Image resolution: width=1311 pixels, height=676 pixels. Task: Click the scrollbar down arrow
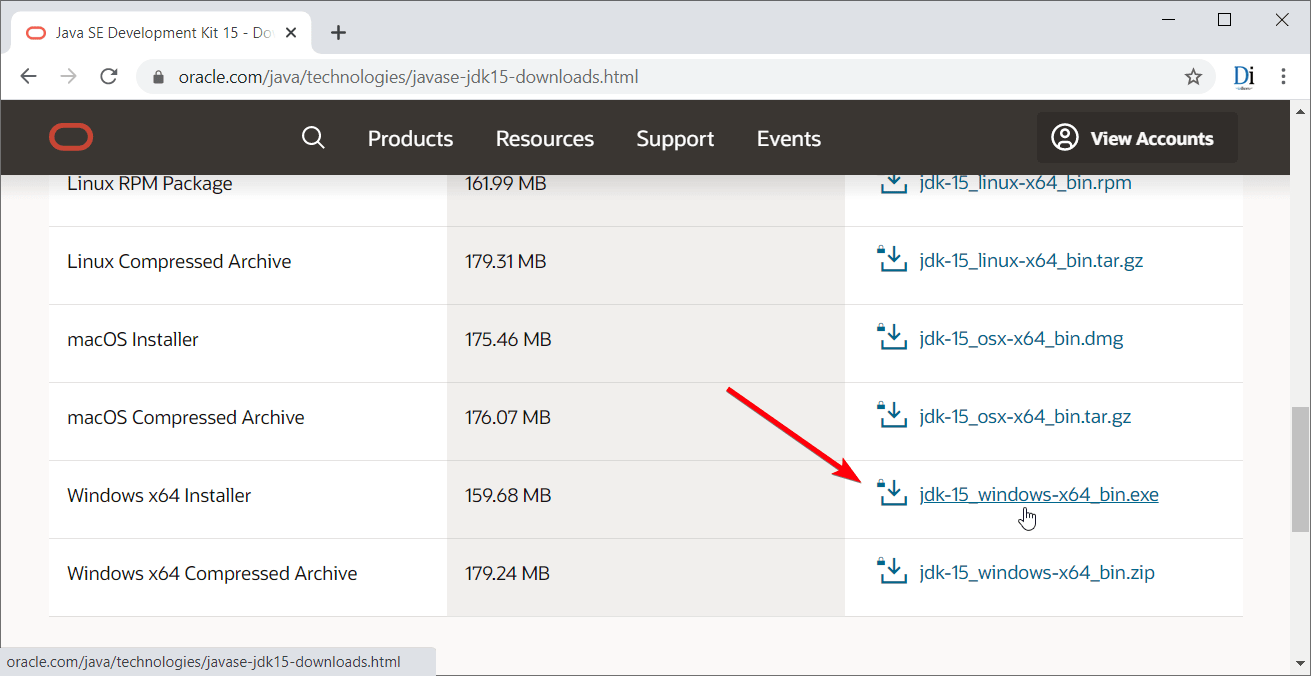[1300, 665]
